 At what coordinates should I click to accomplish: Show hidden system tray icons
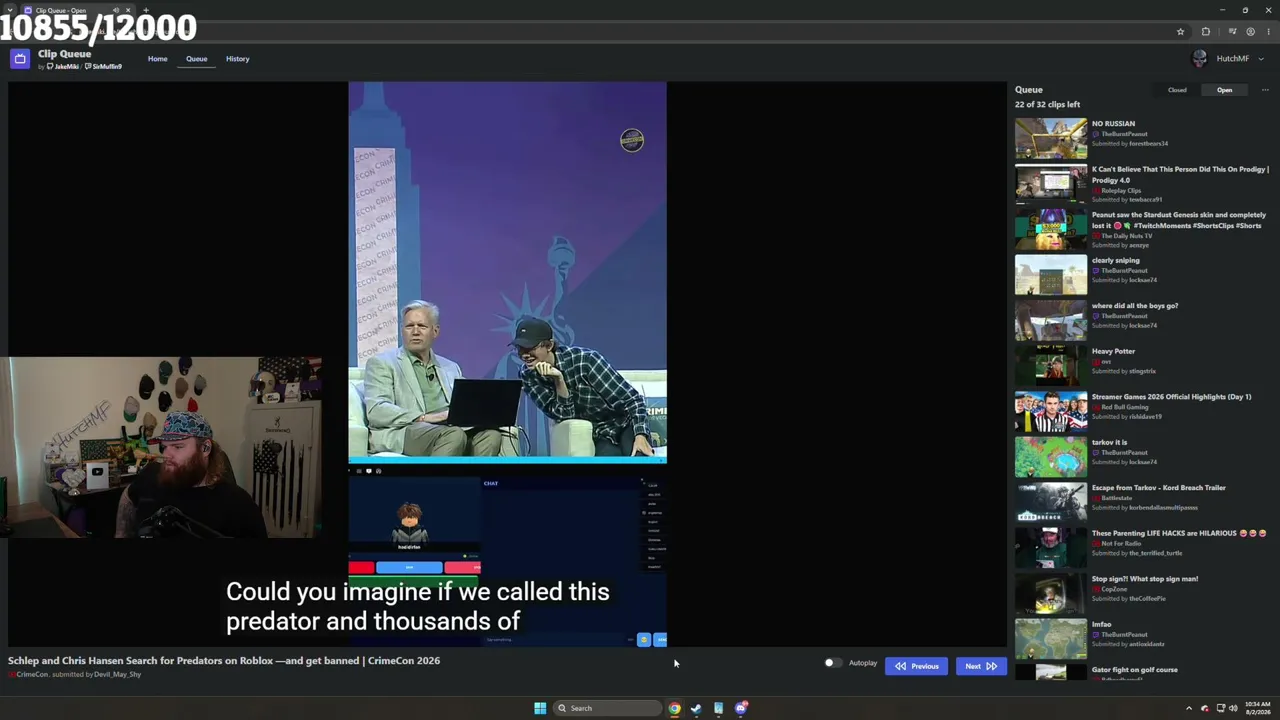pos(1188,708)
